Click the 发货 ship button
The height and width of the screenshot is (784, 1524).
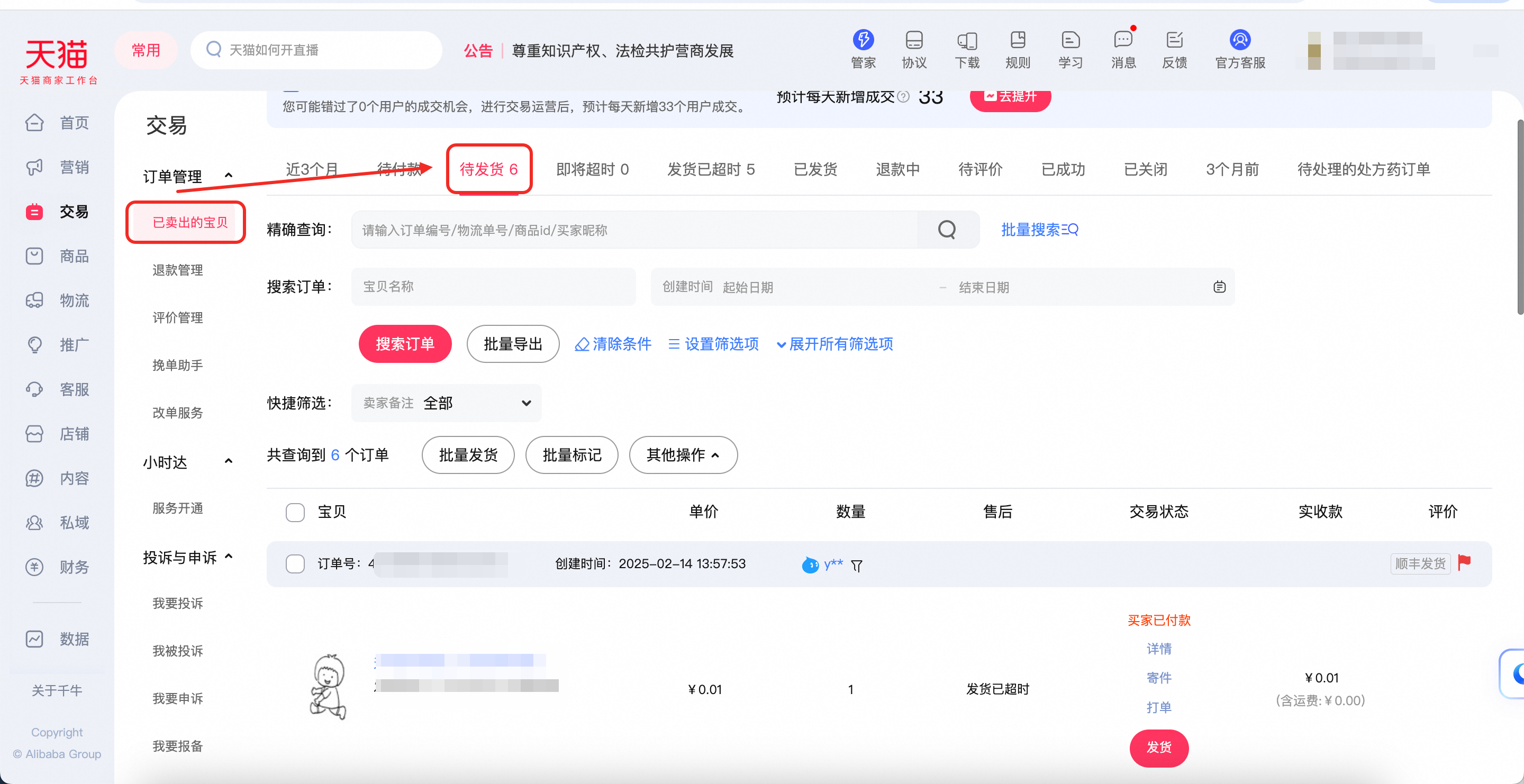click(1158, 748)
